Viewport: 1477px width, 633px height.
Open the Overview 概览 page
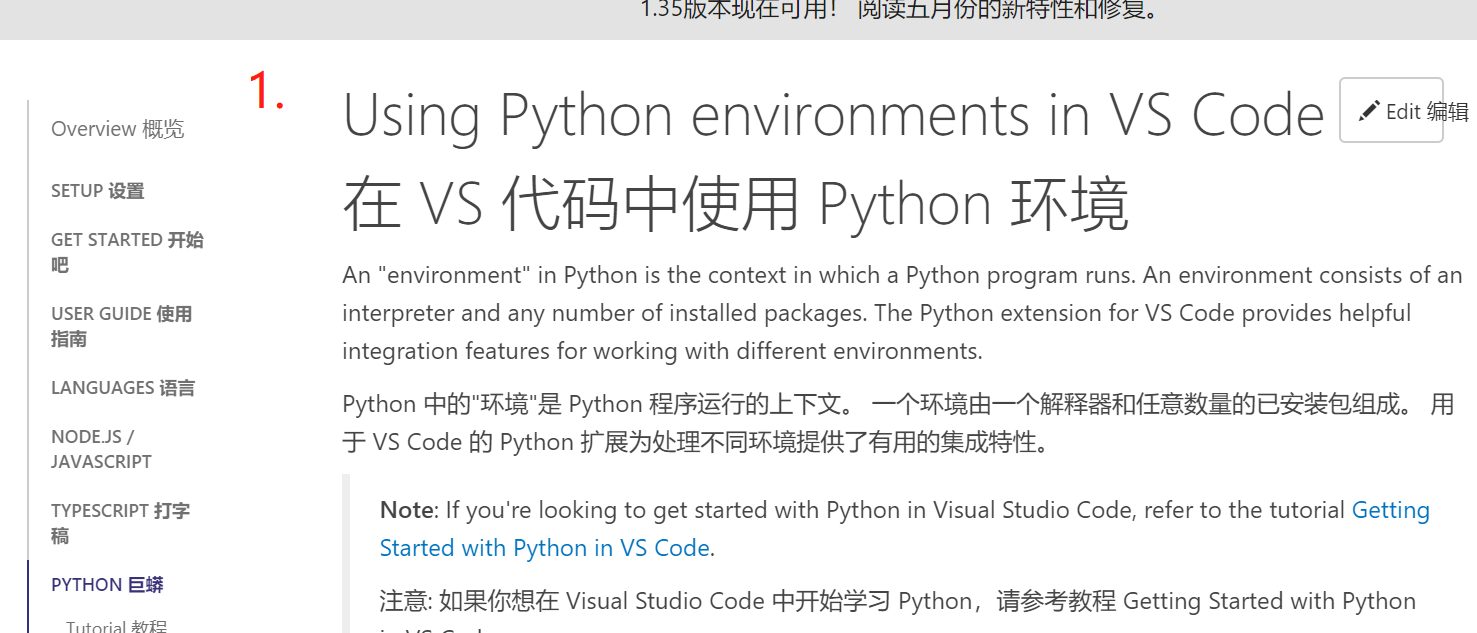coord(117,128)
